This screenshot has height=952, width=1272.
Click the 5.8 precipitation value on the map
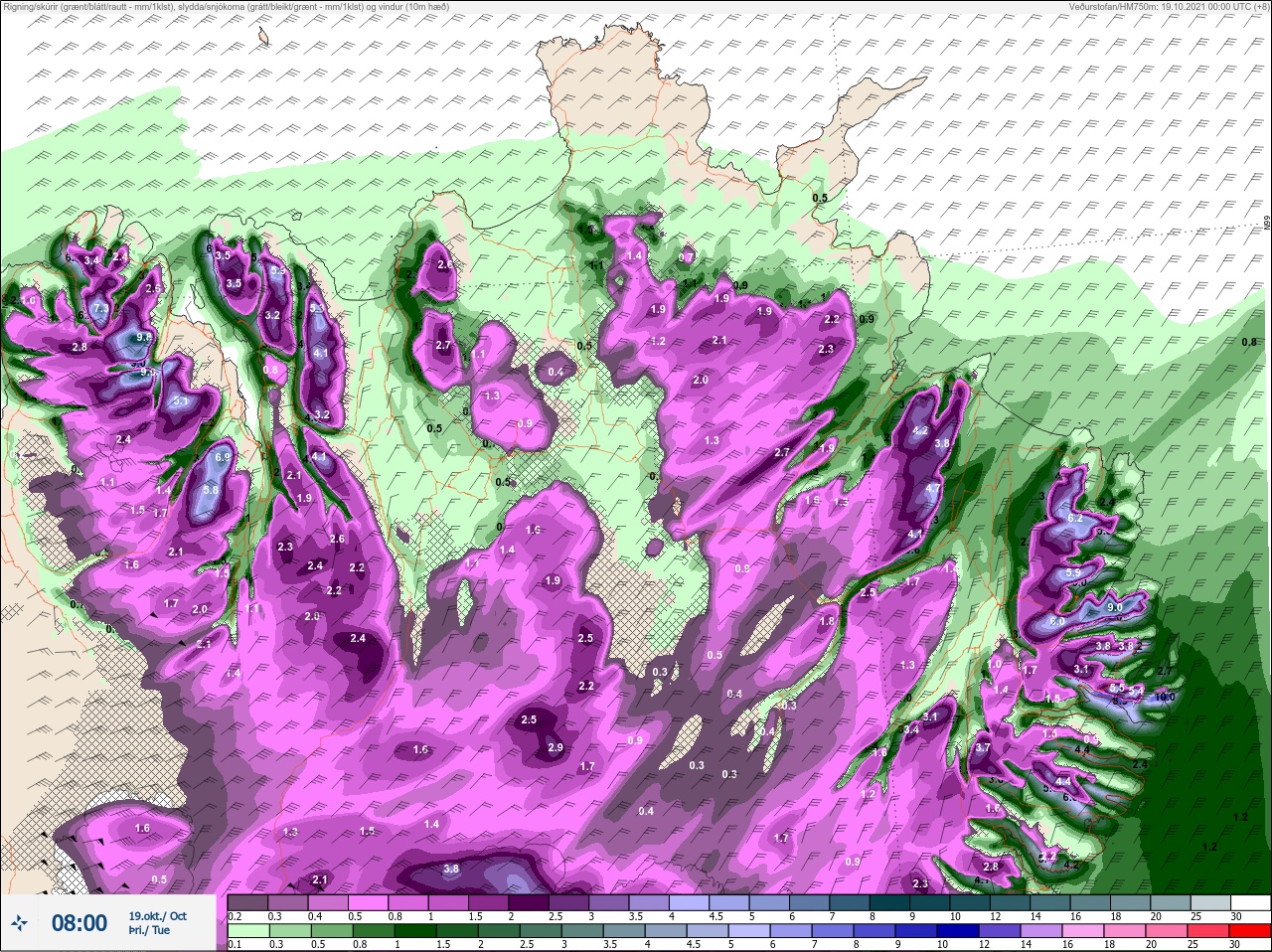[x=211, y=490]
